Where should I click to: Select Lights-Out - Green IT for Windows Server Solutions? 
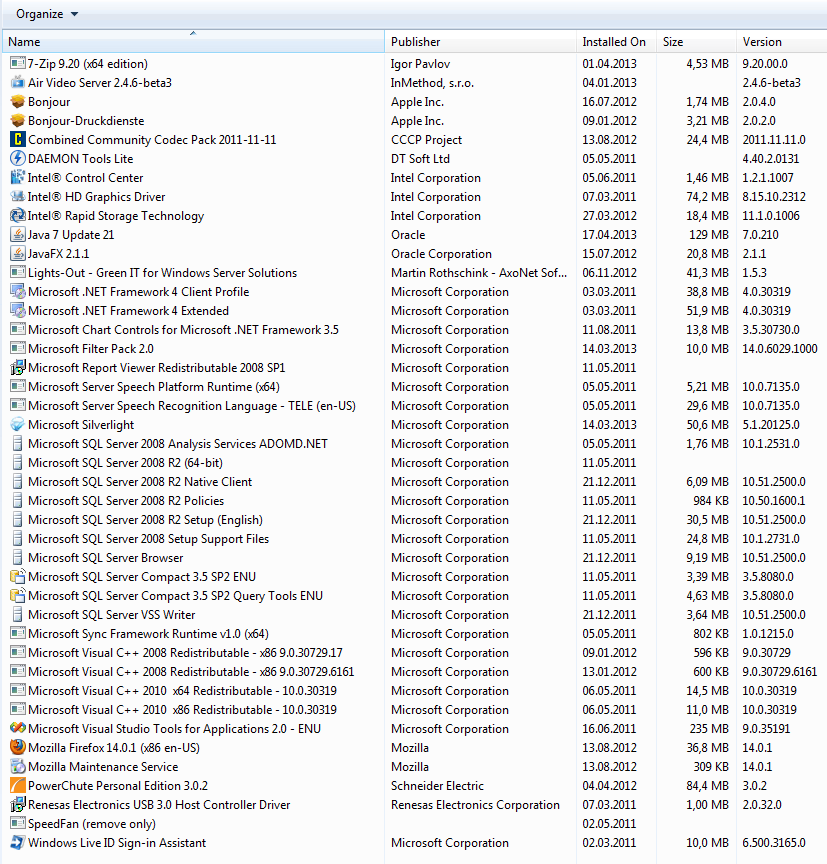163,273
